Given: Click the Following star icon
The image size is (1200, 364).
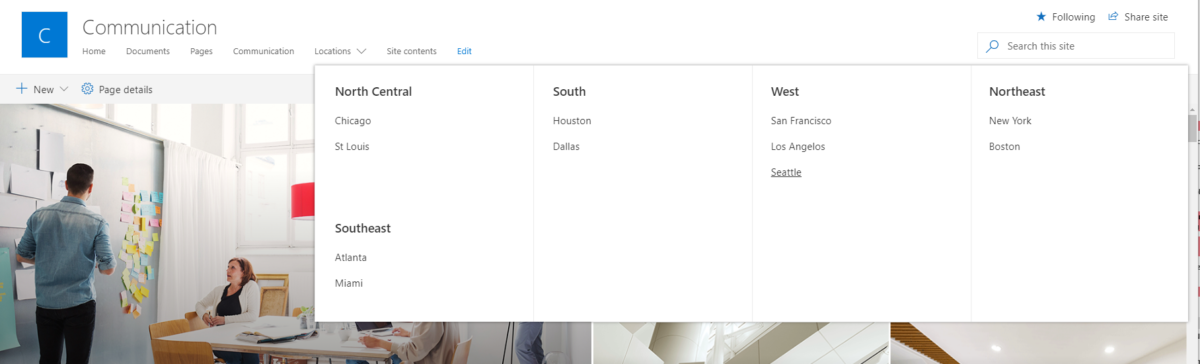Looking at the screenshot, I should (1041, 17).
